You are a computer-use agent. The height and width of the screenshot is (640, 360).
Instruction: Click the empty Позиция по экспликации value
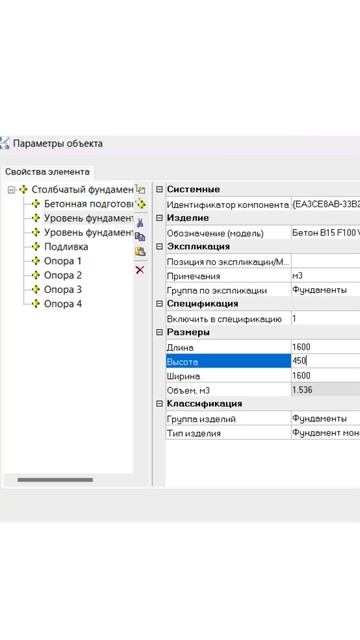(x=325, y=261)
